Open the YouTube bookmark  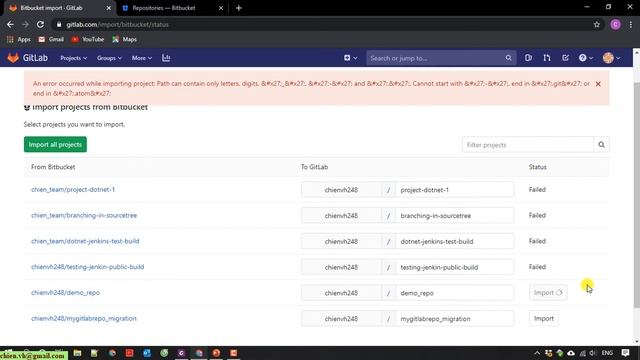coord(88,39)
